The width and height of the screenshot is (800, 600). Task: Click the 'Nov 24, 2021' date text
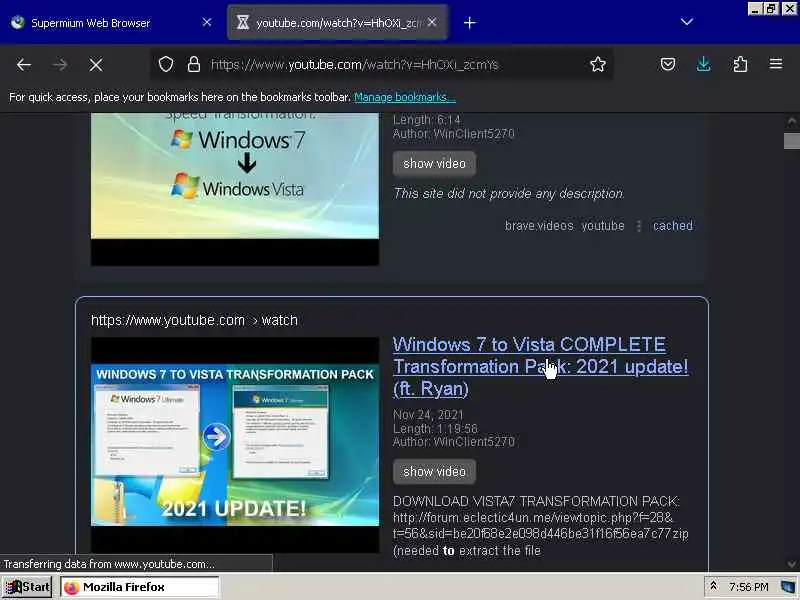point(428,415)
